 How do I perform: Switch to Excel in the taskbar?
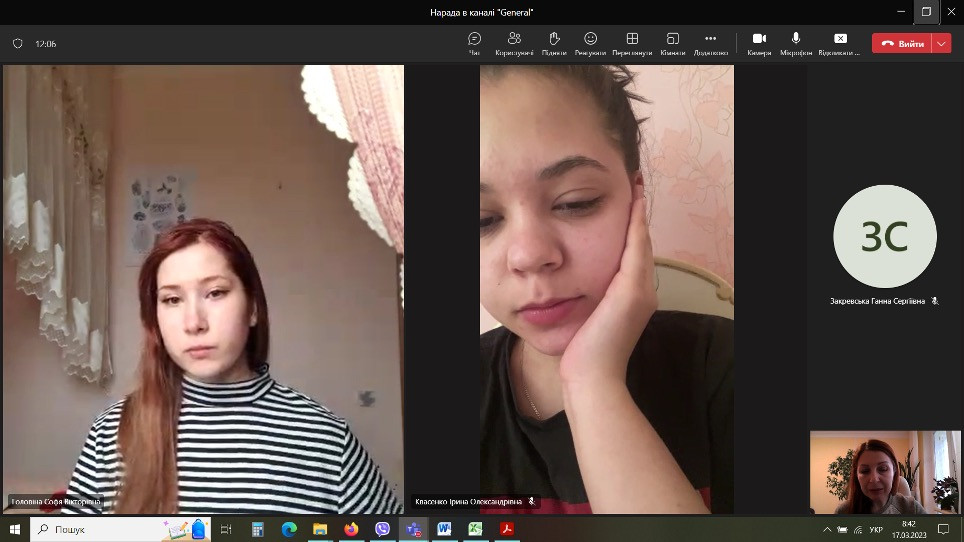pyautogui.click(x=475, y=529)
